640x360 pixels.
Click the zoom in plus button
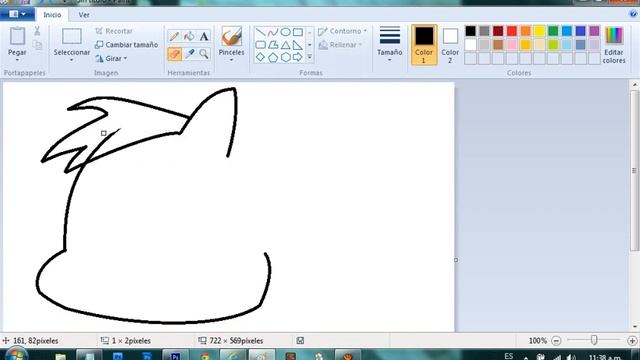632,340
